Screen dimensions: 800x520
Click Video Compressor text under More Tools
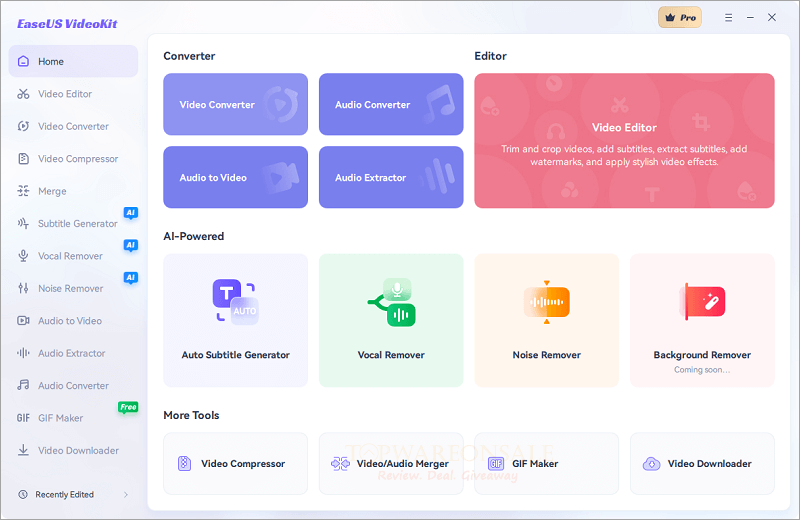point(243,464)
